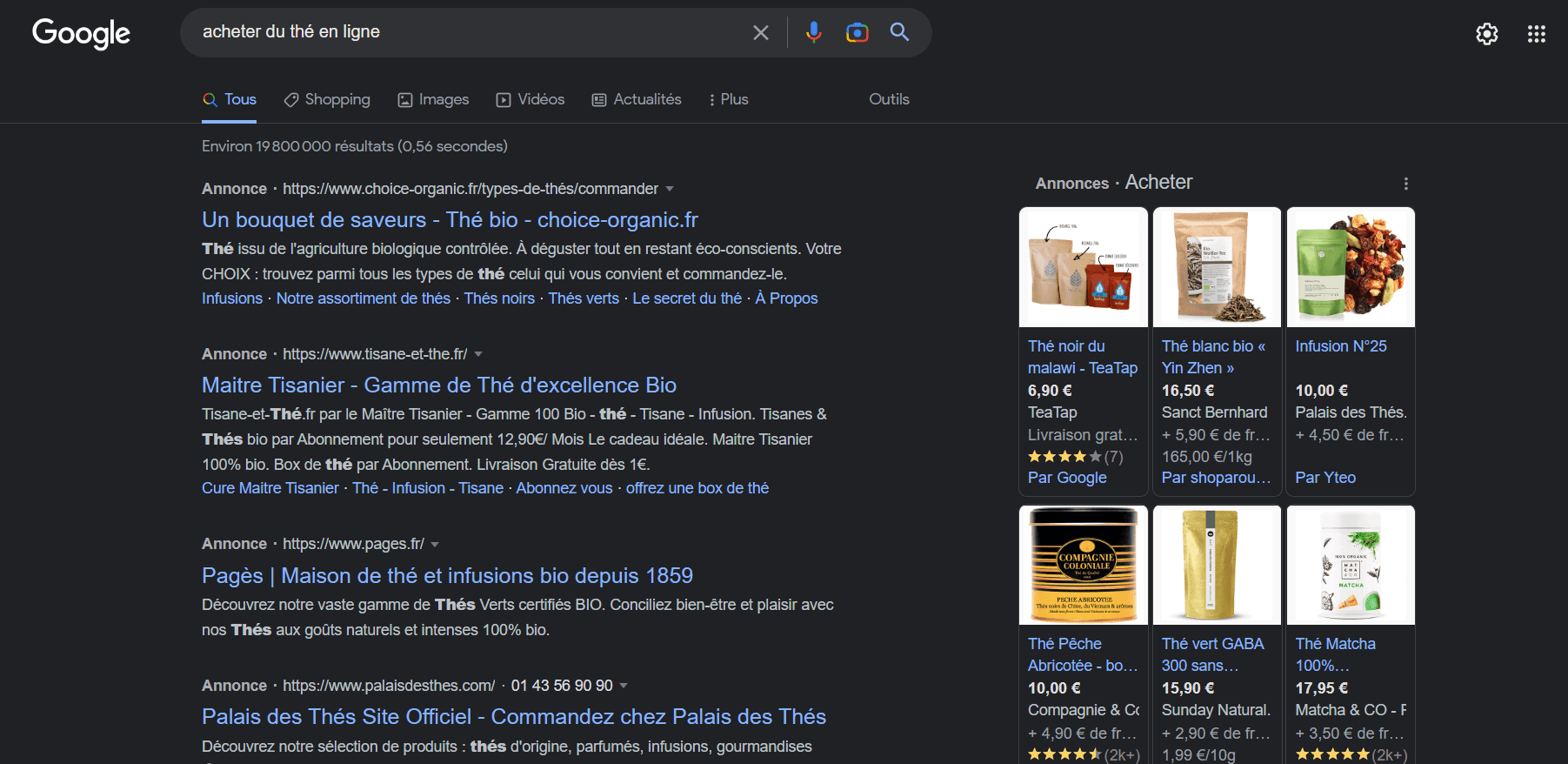
Task: Expand pages.fr ad dropdown arrow
Action: [x=435, y=544]
